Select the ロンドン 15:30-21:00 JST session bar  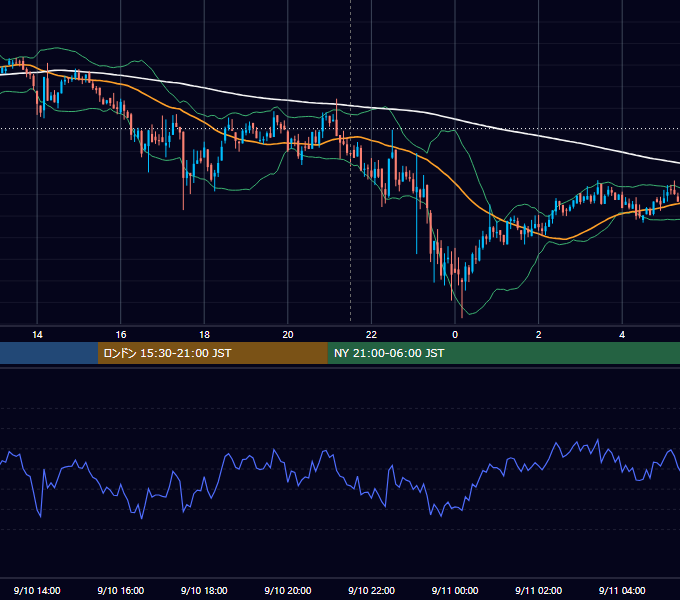[212, 353]
